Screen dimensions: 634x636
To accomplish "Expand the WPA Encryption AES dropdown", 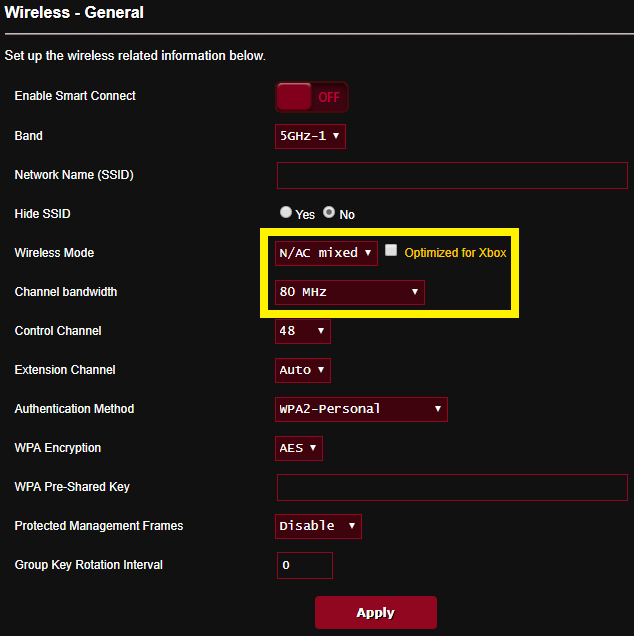I will tap(299, 448).
